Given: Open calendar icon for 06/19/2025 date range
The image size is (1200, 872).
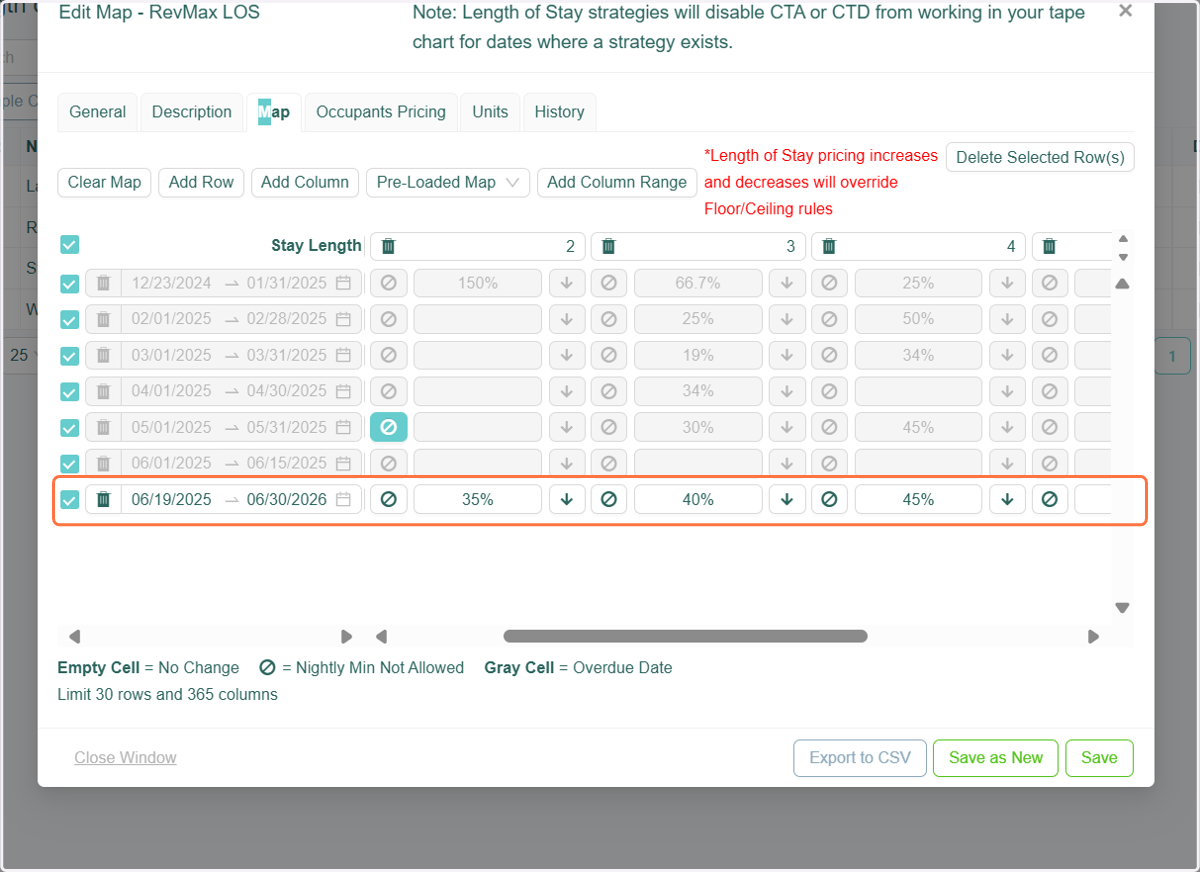Looking at the screenshot, I should click(x=343, y=499).
